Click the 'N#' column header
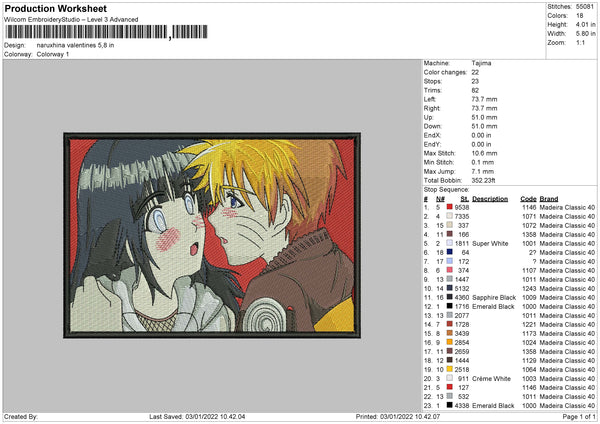The width and height of the screenshot is (600, 424). pyautogui.click(x=440, y=199)
